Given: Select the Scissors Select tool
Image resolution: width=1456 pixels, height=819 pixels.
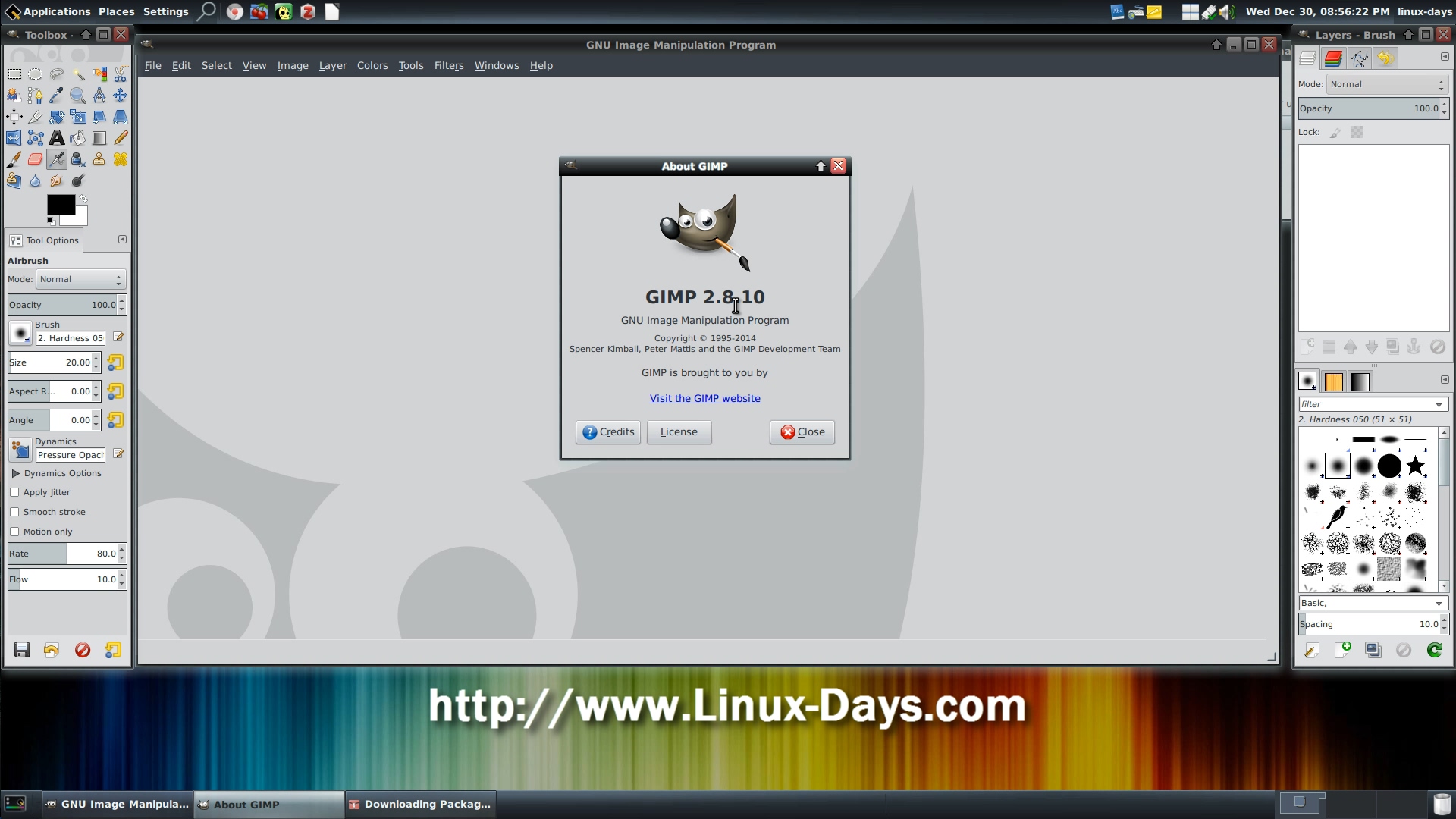Looking at the screenshot, I should [x=121, y=74].
